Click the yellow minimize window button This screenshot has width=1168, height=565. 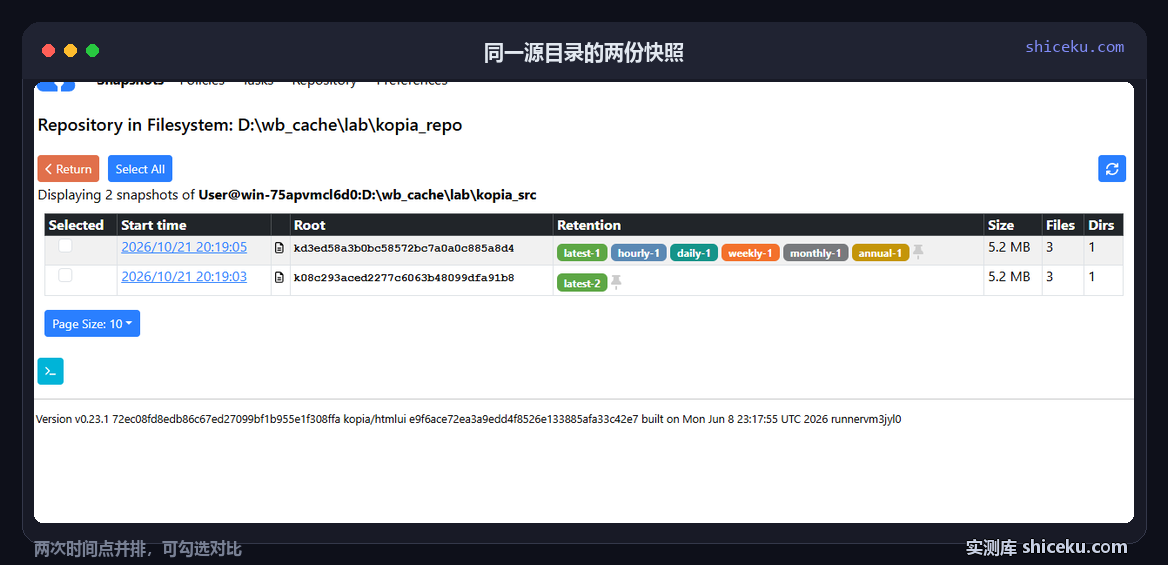(70, 51)
